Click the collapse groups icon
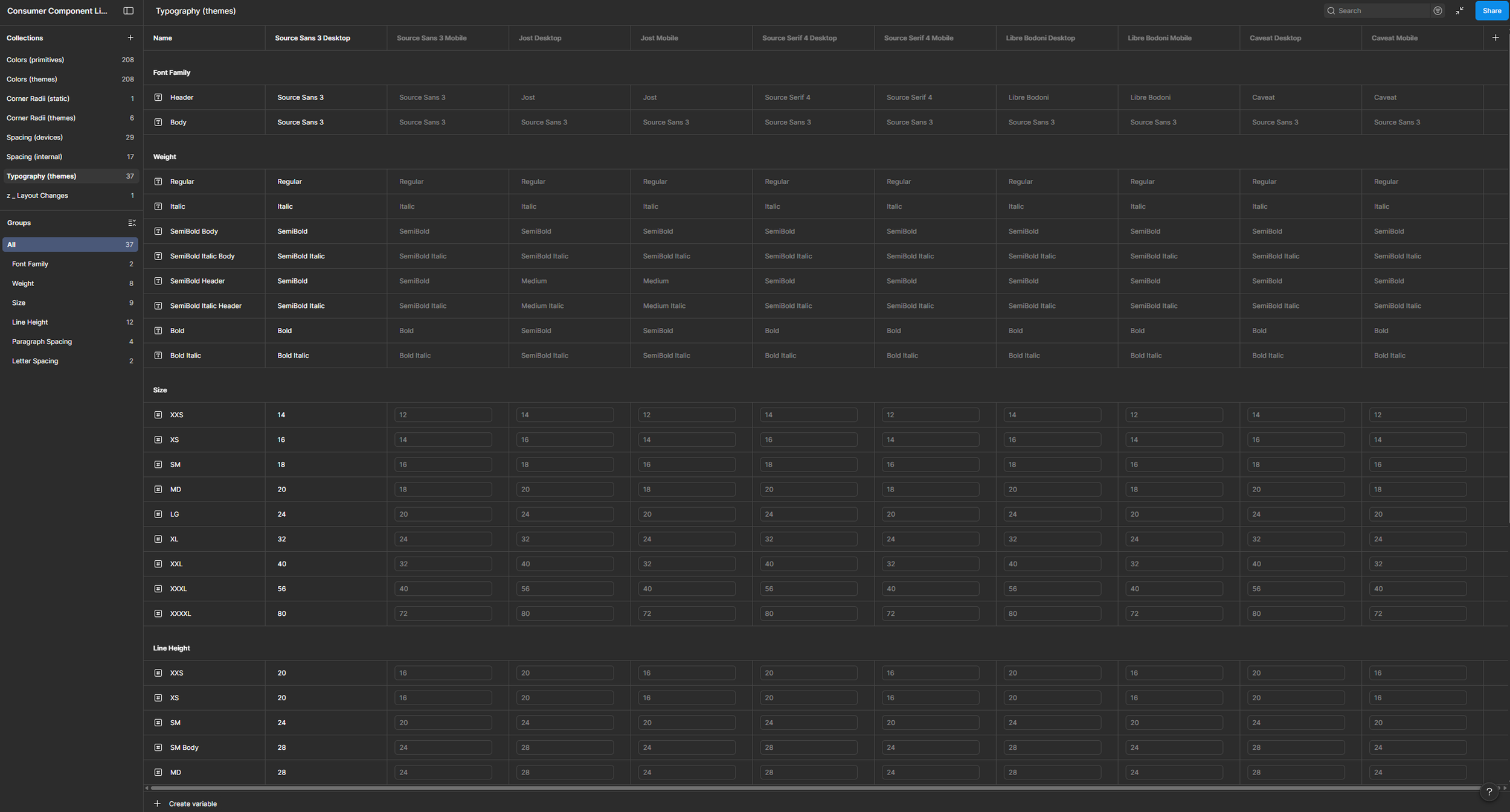Image resolution: width=1510 pixels, height=812 pixels. pos(132,223)
